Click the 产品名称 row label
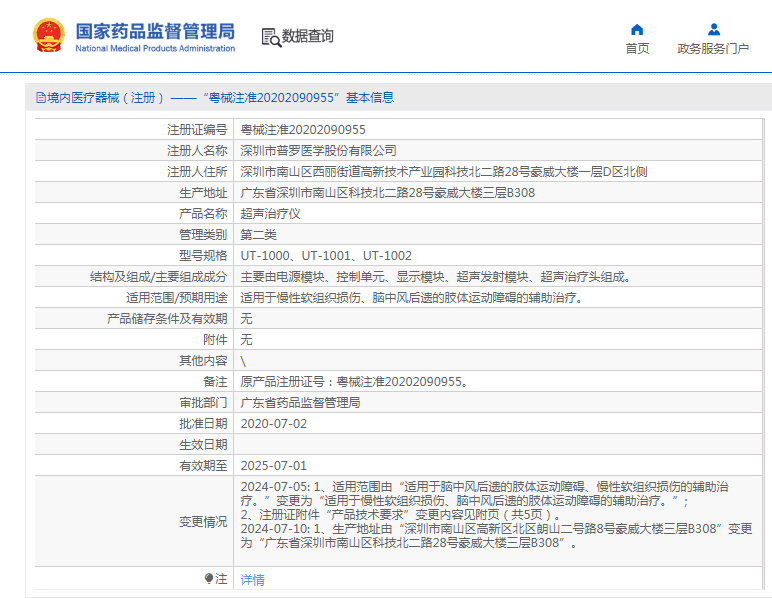 pyautogui.click(x=203, y=214)
